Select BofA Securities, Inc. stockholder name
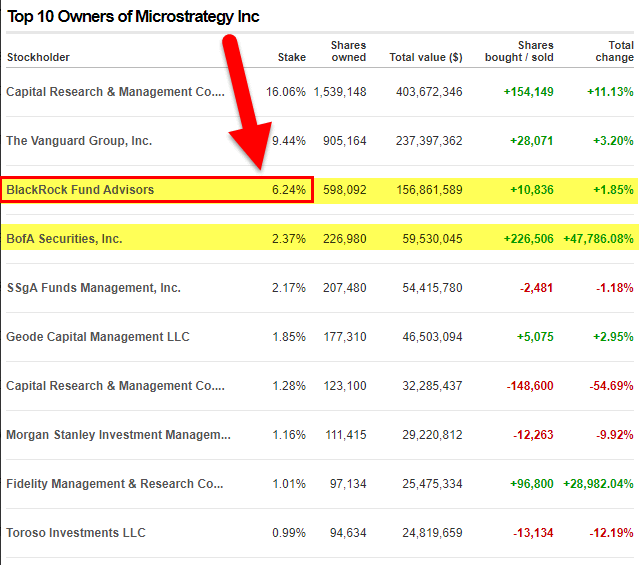This screenshot has width=644, height=565. tap(64, 239)
